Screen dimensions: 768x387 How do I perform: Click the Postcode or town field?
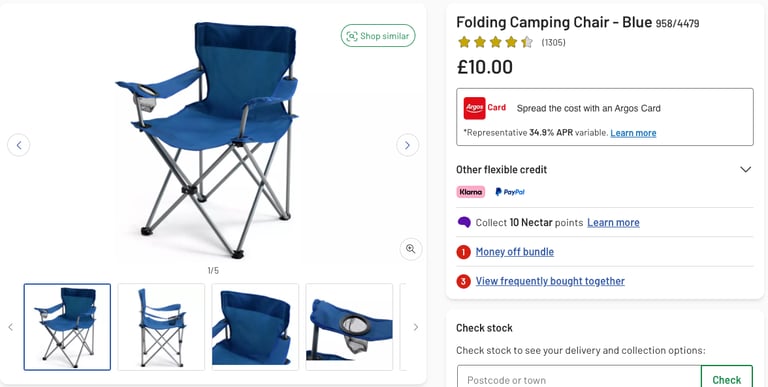point(579,378)
